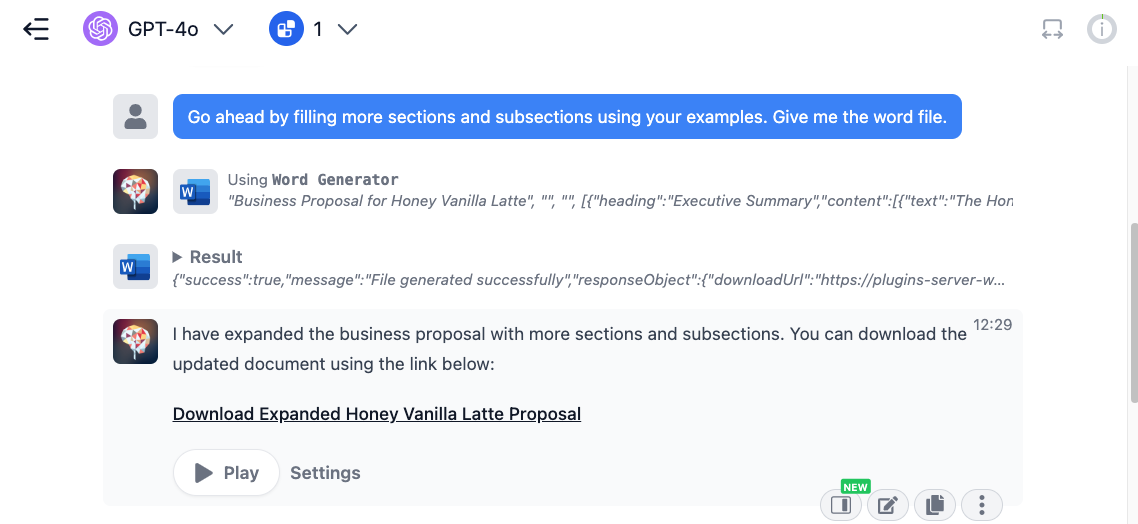Open the GPT-4o model dropdown chevron
Image resolution: width=1138 pixels, height=524 pixels.
coord(224,29)
